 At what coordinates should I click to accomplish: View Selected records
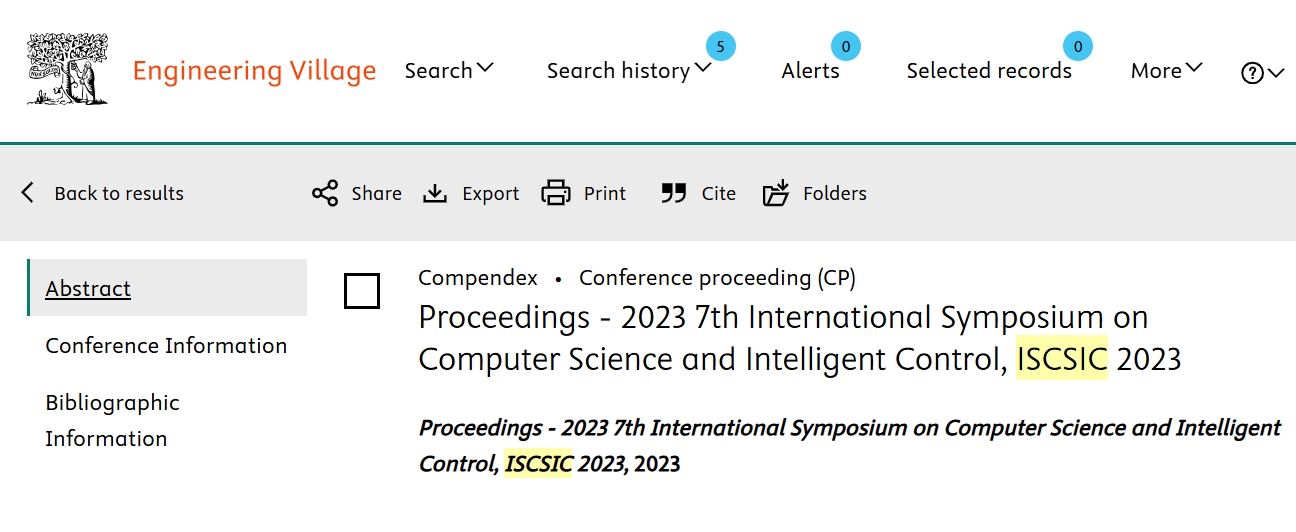[989, 70]
